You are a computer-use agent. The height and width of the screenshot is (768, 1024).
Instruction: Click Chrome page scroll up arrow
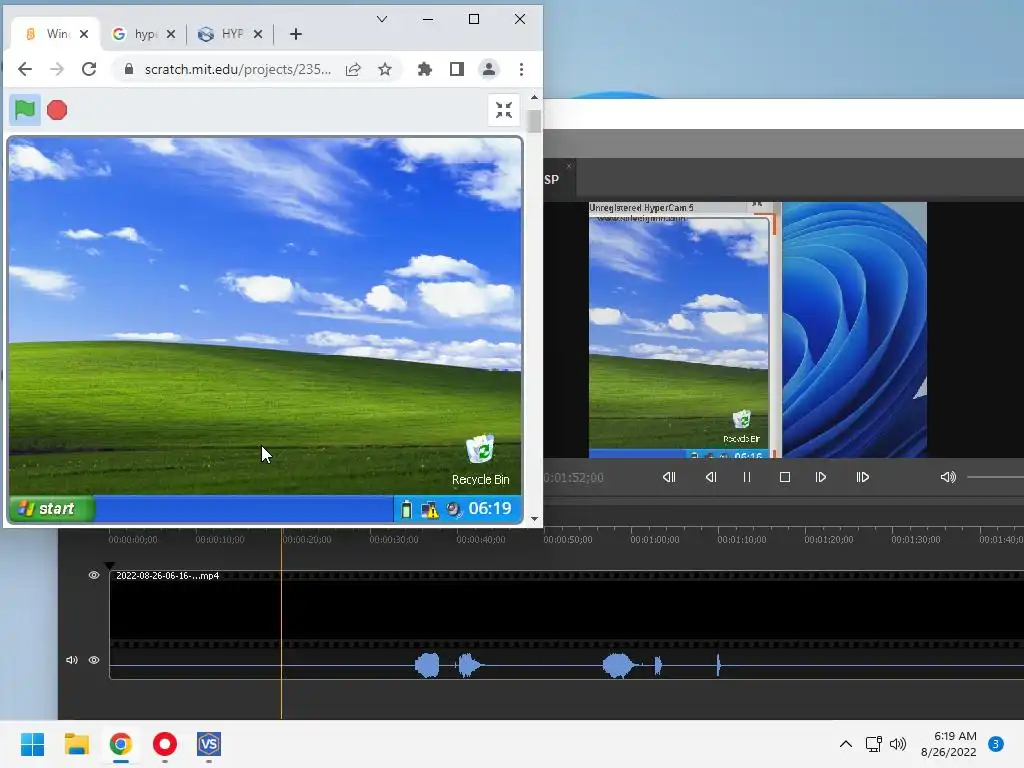point(535,97)
